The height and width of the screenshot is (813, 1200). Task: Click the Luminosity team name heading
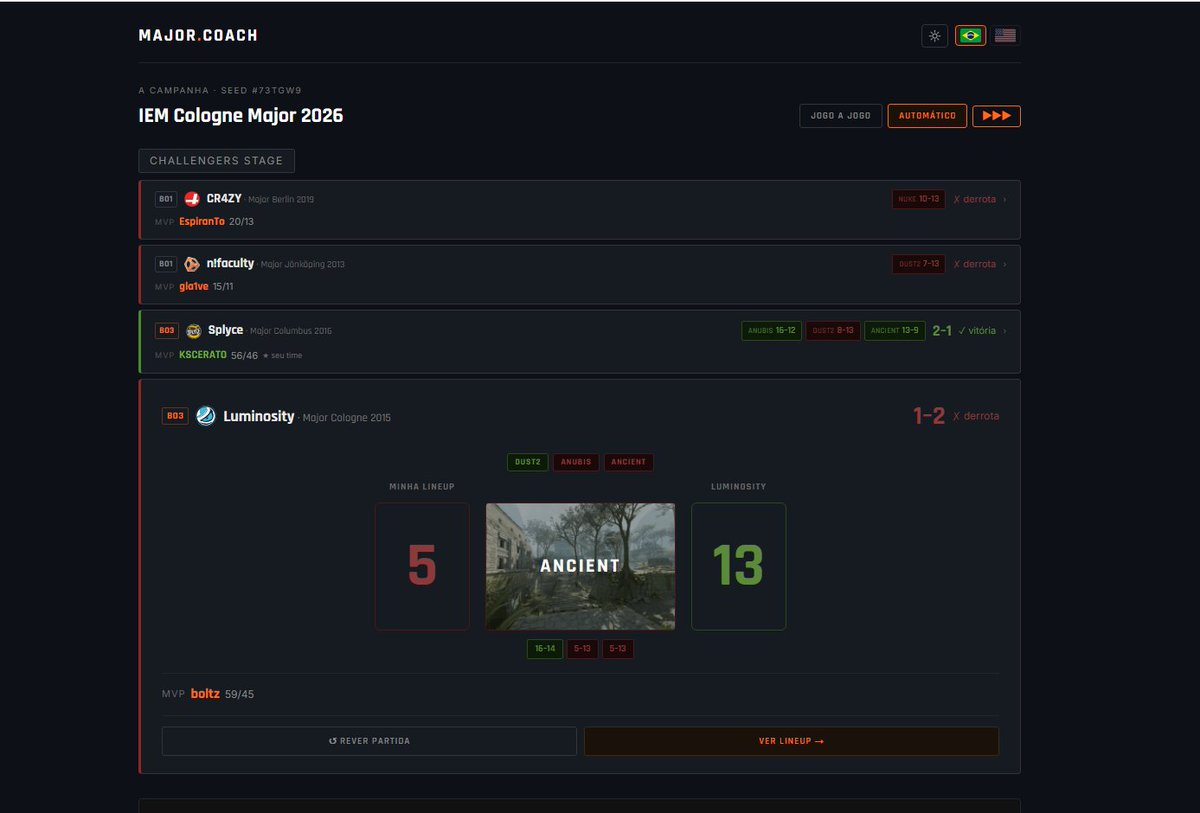click(x=259, y=416)
